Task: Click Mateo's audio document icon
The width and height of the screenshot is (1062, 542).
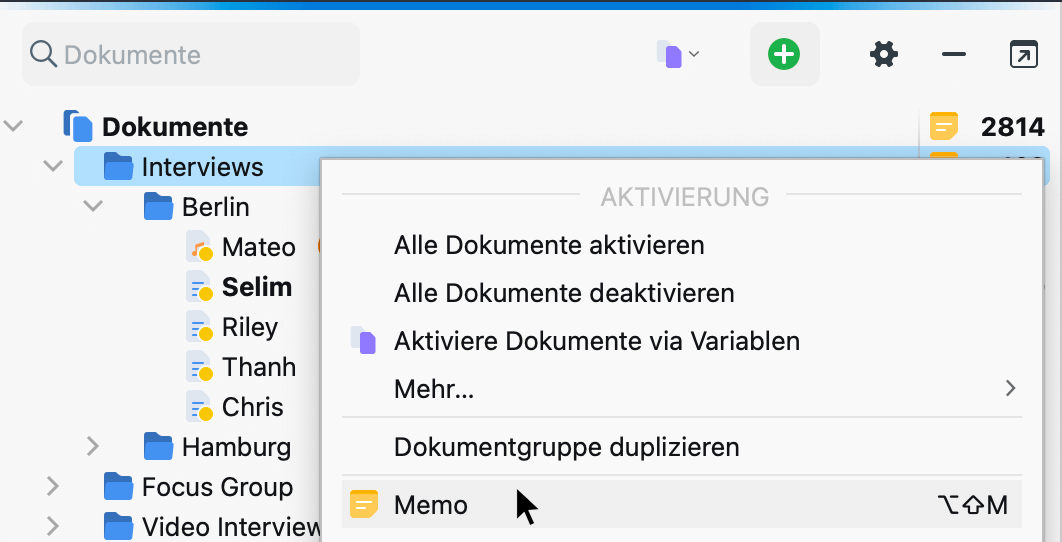Action: (200, 247)
